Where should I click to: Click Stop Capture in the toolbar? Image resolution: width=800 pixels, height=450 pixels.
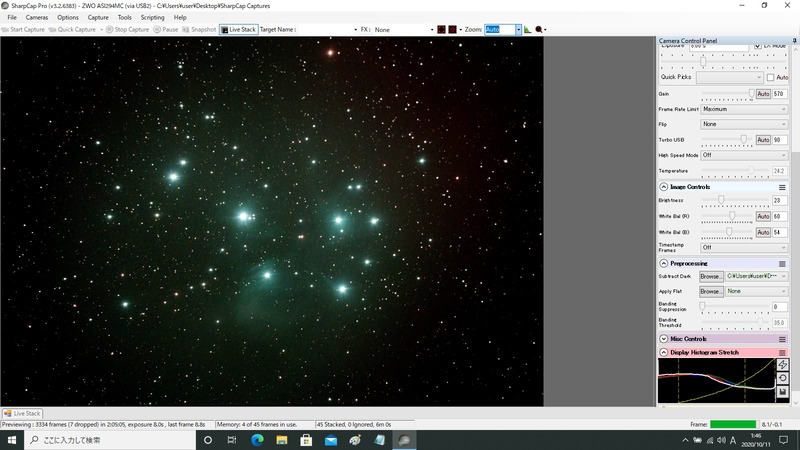coord(128,30)
